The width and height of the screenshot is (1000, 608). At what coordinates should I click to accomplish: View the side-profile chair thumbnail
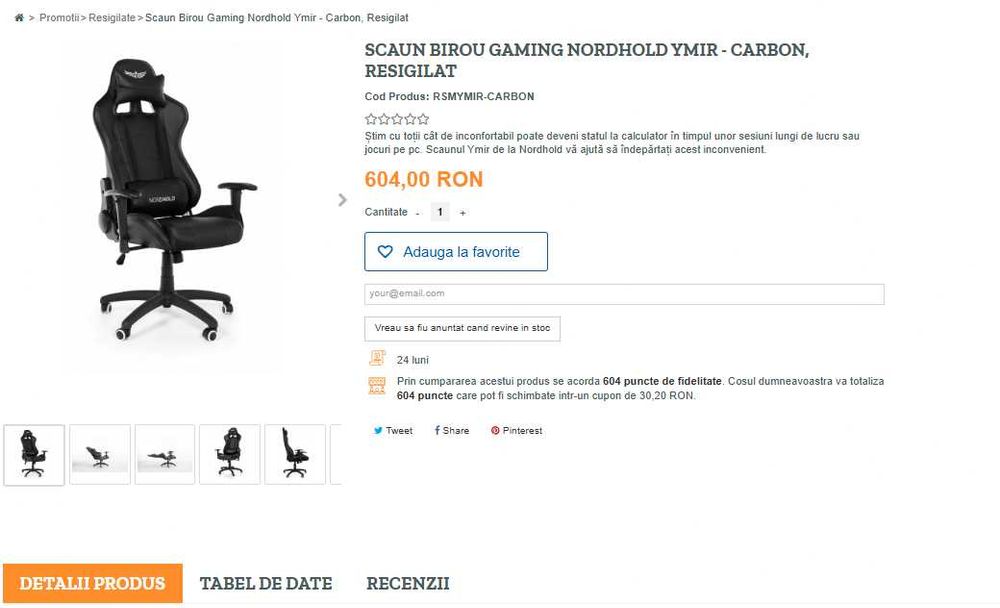click(x=295, y=455)
